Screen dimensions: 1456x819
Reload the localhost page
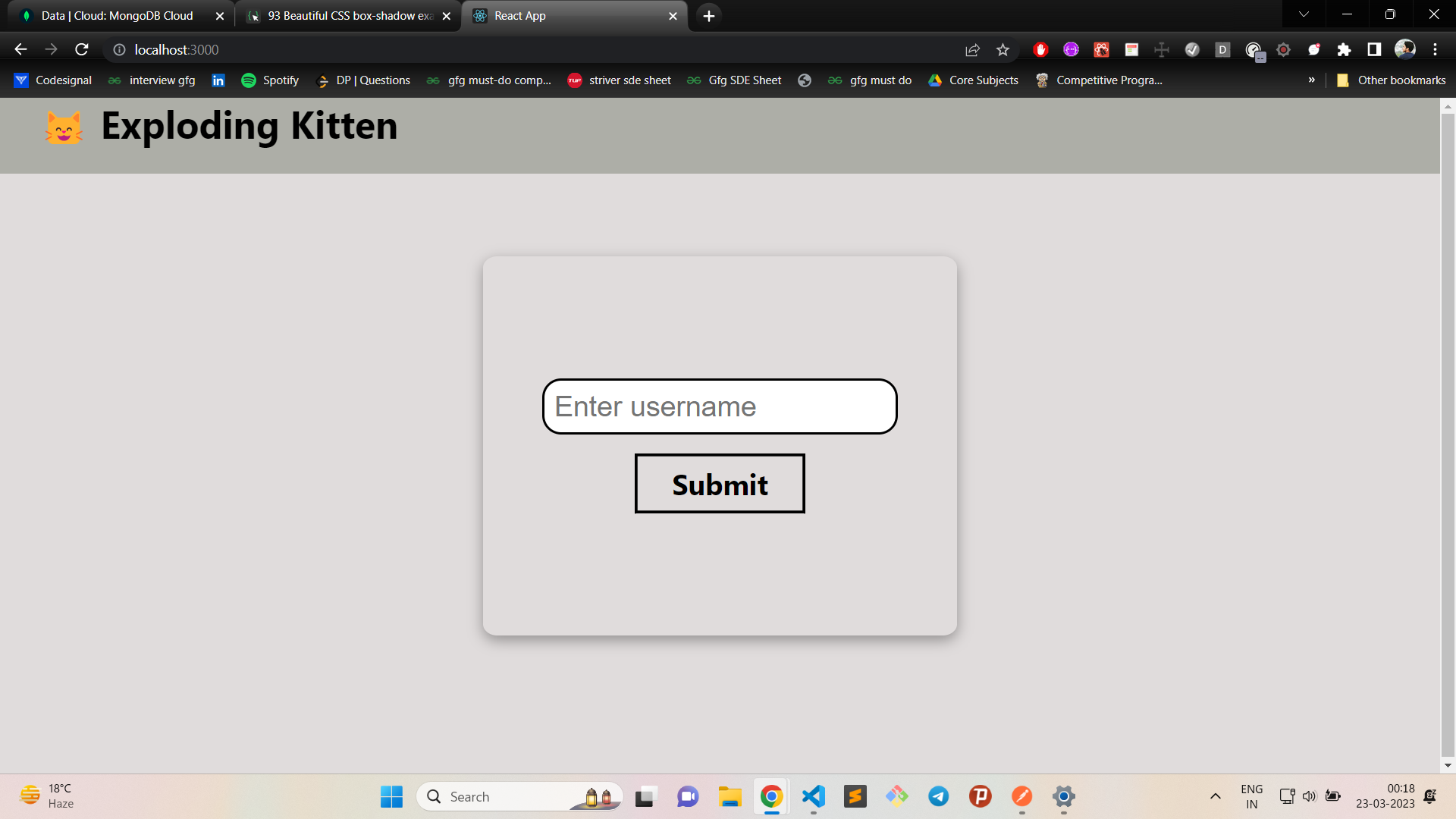[x=82, y=49]
